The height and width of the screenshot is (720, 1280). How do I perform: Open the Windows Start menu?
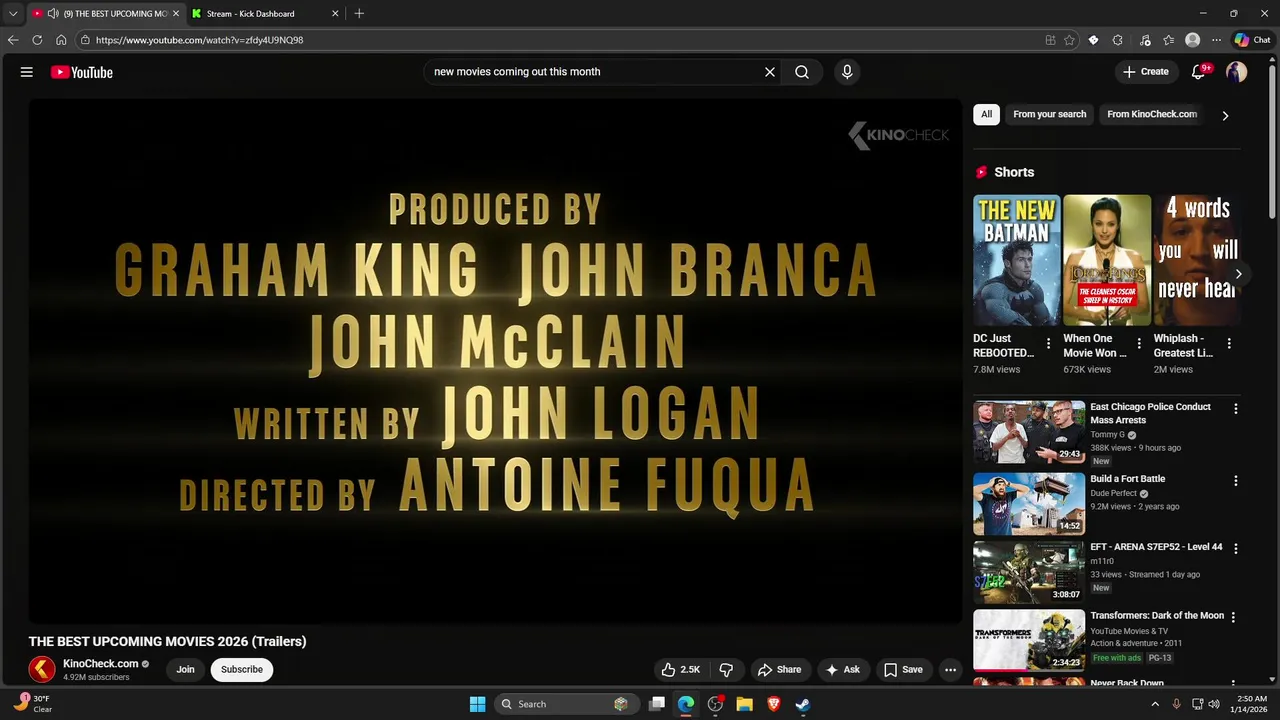pyautogui.click(x=478, y=704)
